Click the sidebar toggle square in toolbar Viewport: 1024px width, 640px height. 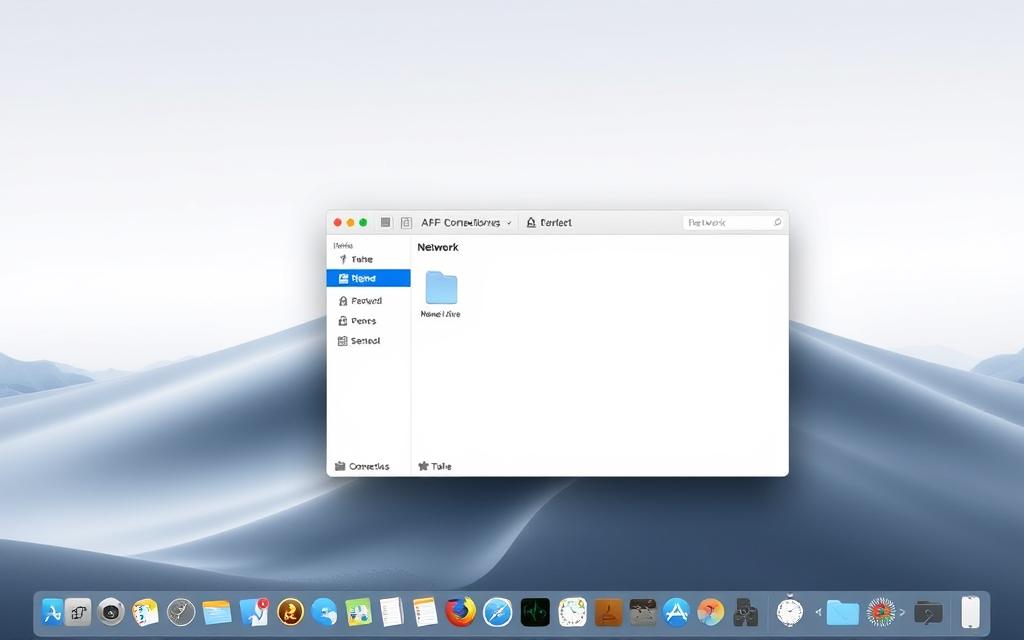point(386,223)
